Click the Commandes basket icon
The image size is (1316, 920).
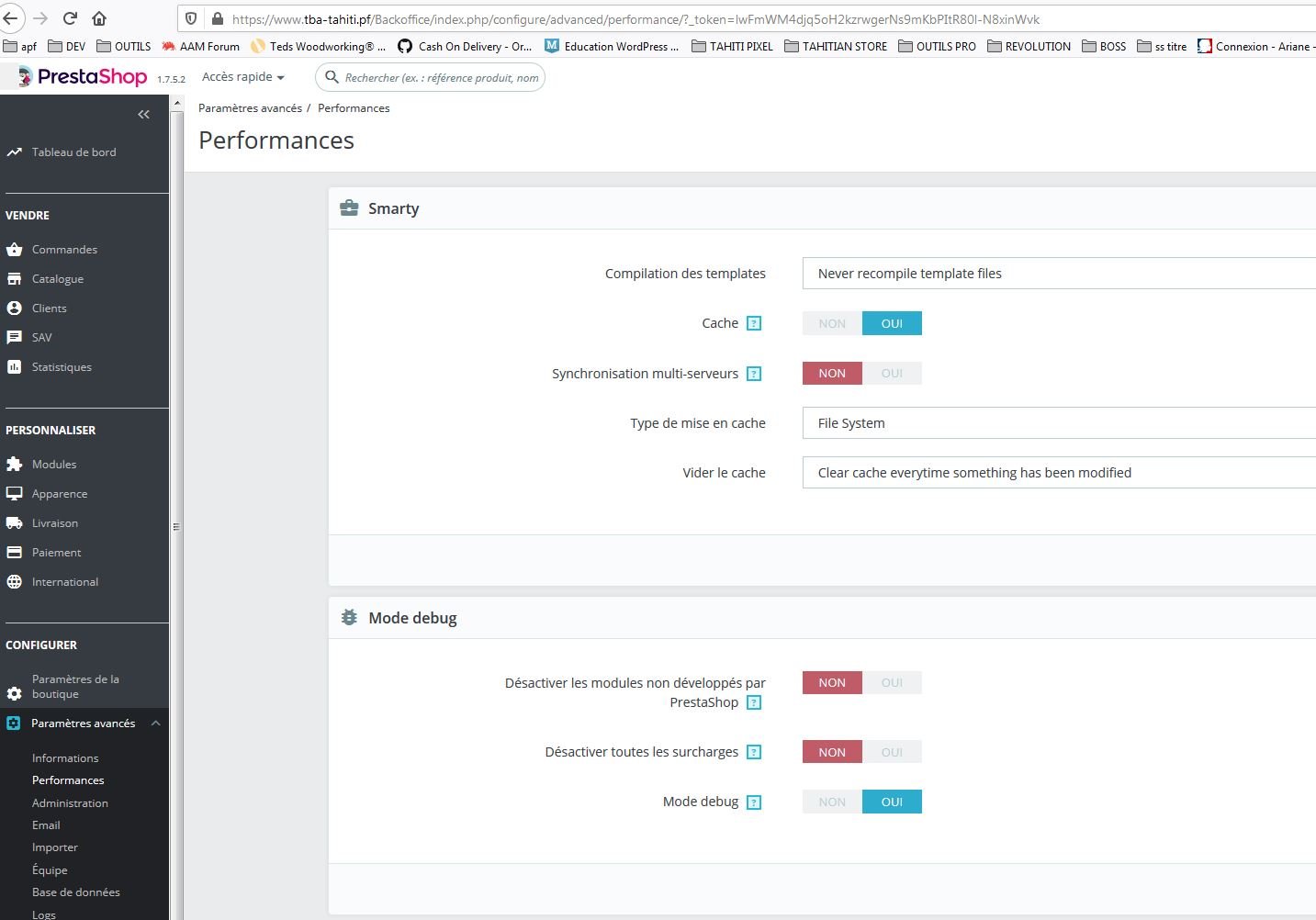(14, 250)
